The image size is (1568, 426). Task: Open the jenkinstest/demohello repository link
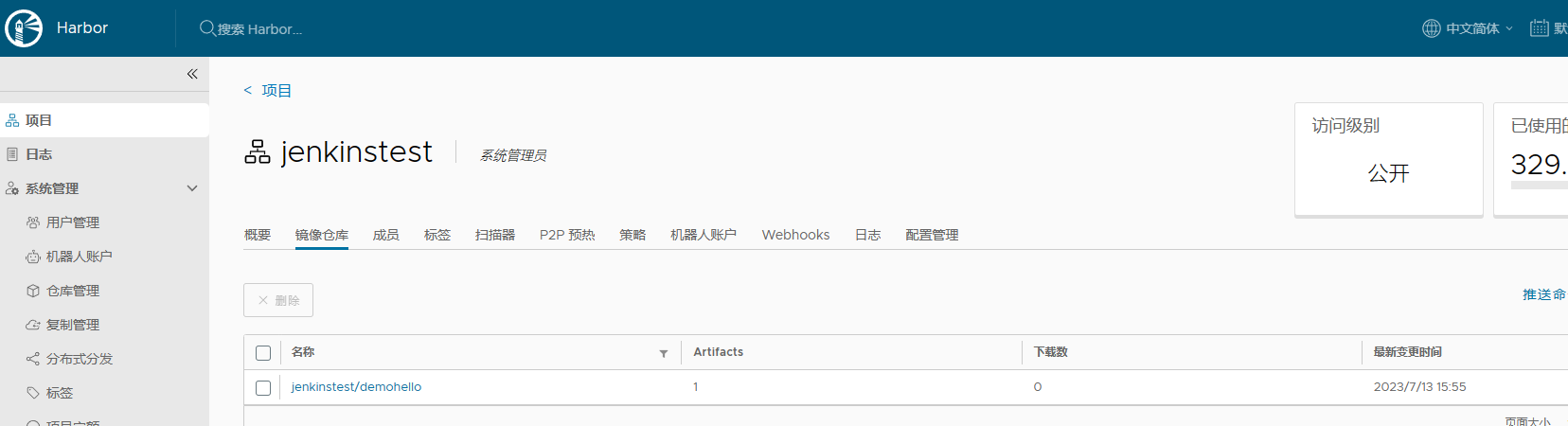(356, 387)
